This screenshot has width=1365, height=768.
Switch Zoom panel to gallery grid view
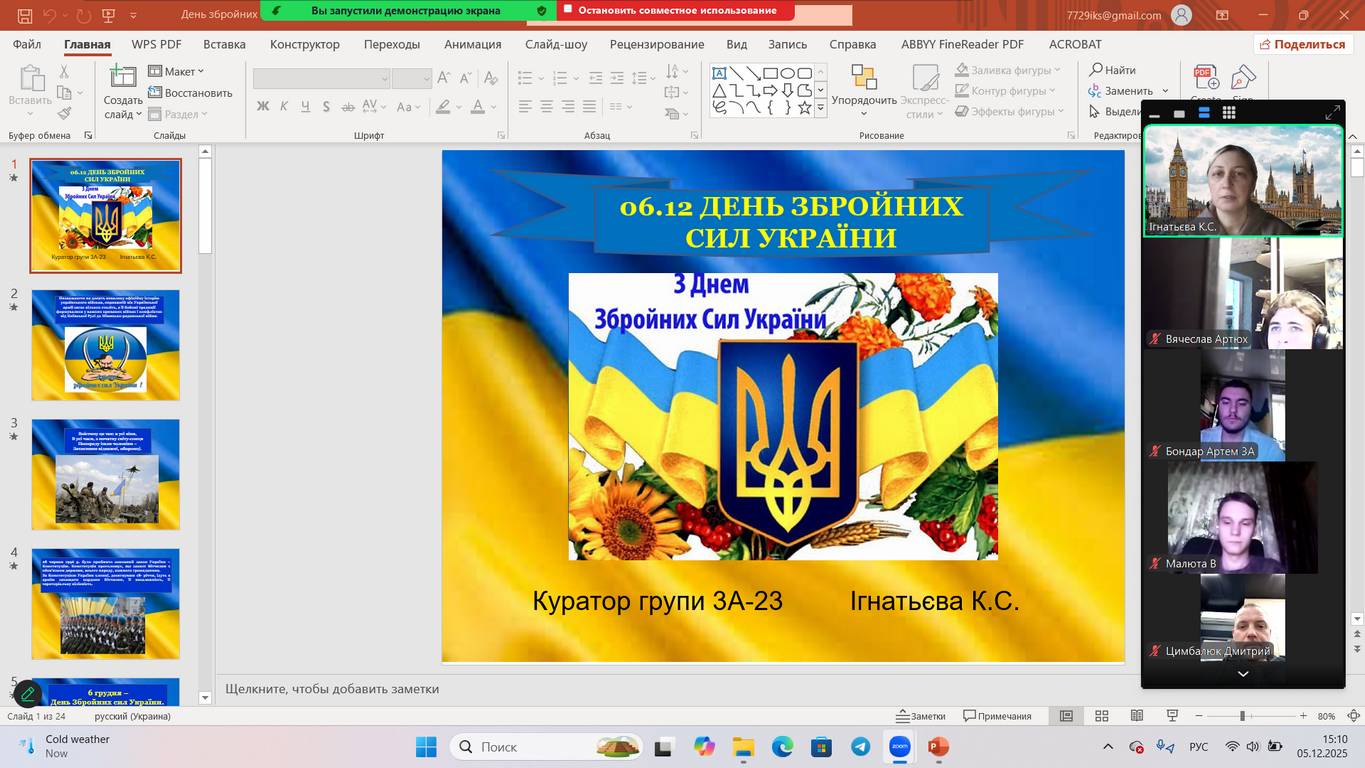(1229, 113)
